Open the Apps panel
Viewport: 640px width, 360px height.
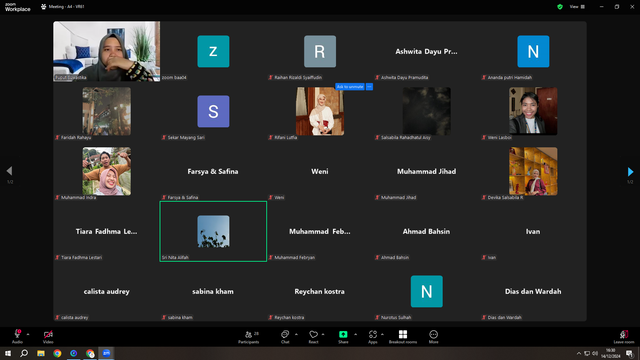click(373, 336)
